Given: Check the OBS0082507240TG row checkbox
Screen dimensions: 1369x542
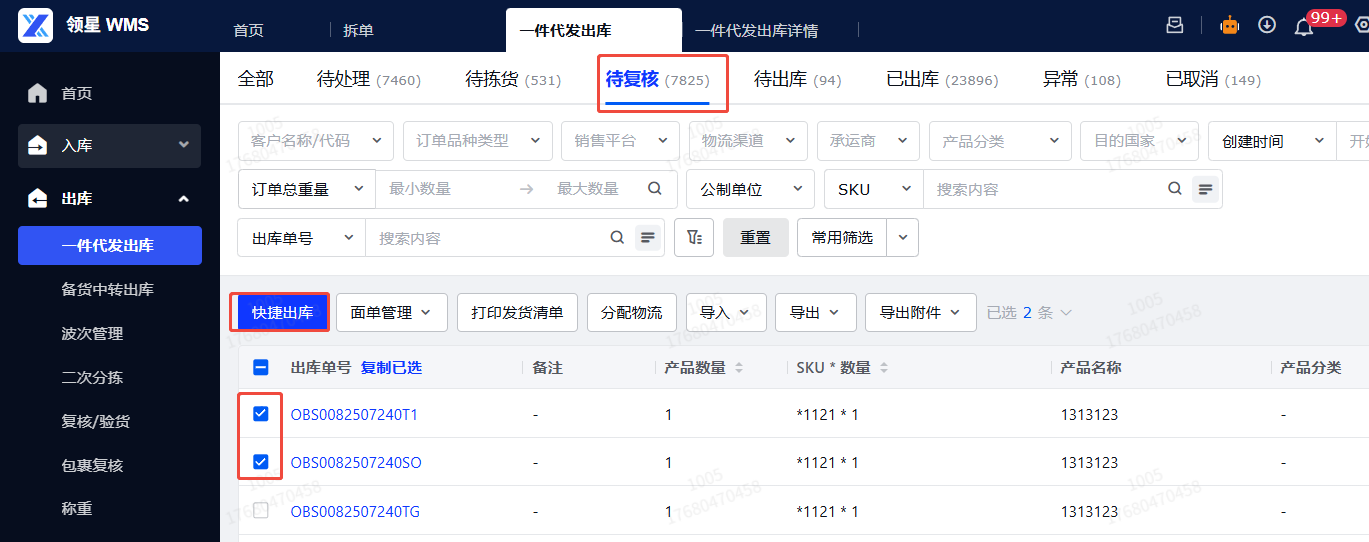Looking at the screenshot, I should click(261, 511).
